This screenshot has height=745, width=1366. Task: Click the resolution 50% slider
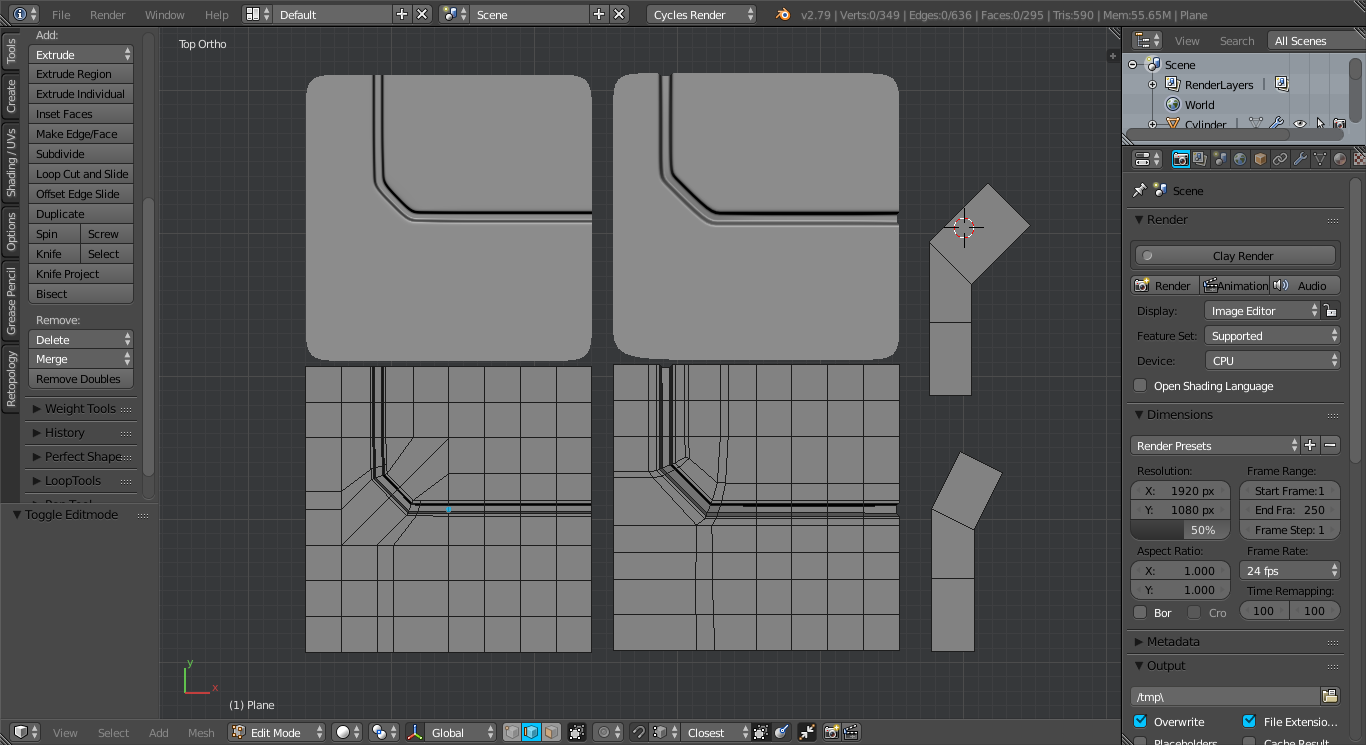1181,530
